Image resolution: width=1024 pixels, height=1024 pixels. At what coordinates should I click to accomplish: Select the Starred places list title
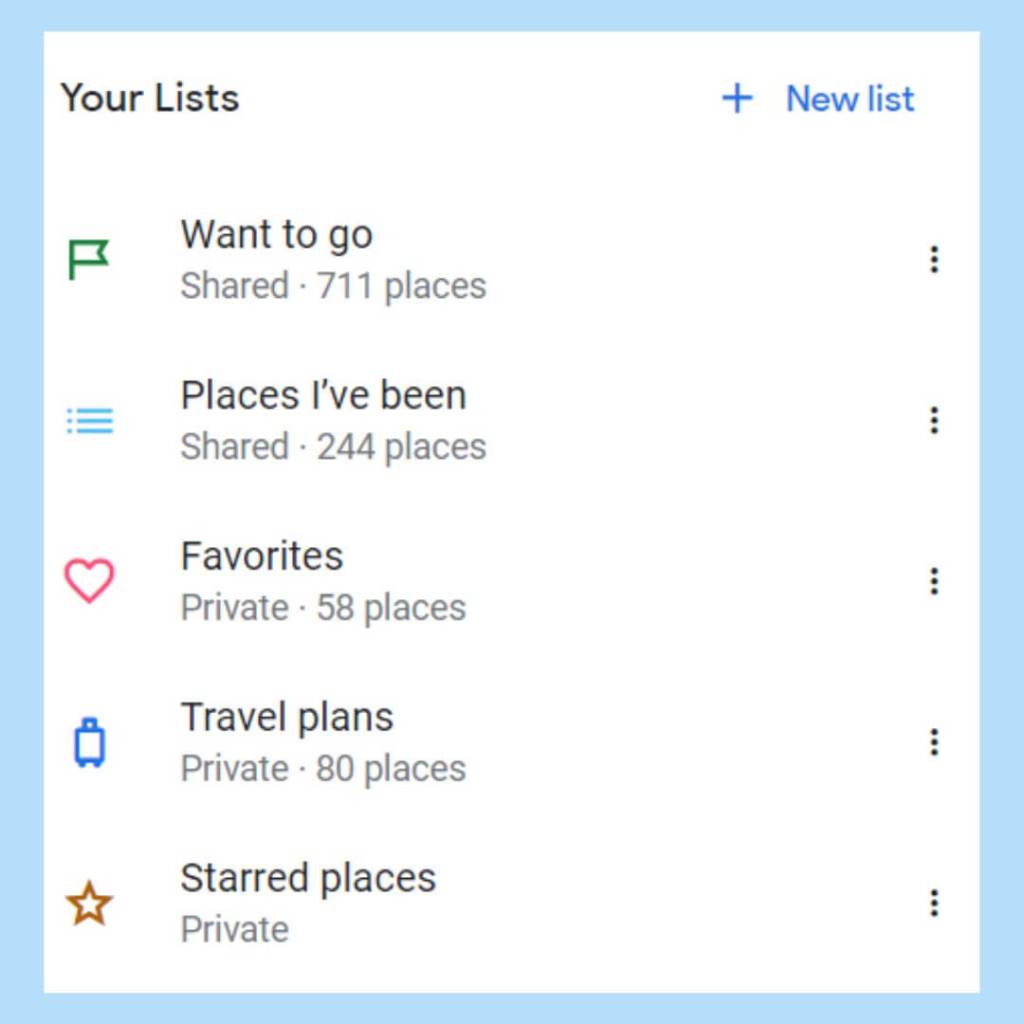(x=308, y=878)
